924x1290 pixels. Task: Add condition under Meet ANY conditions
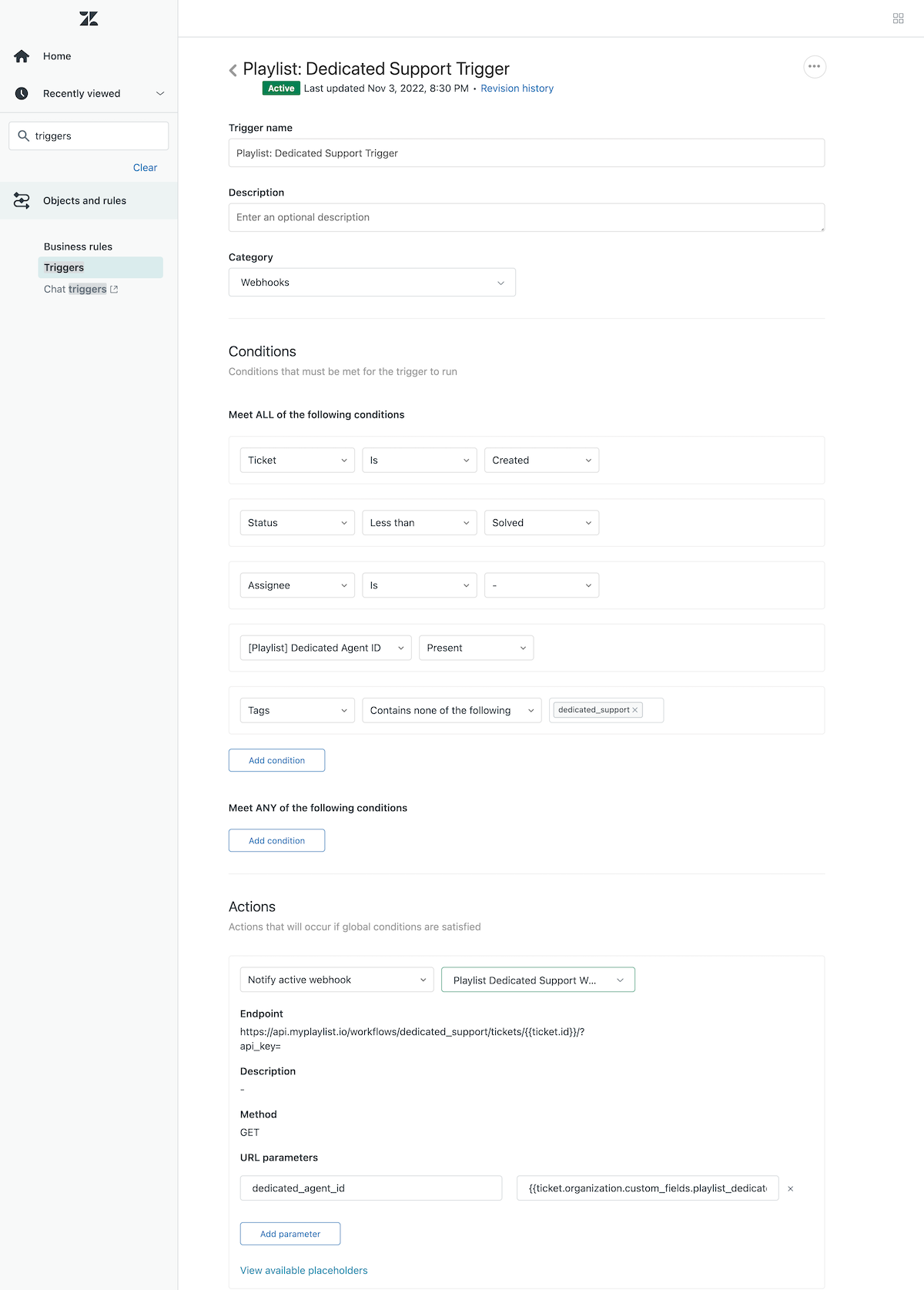pyautogui.click(x=276, y=840)
